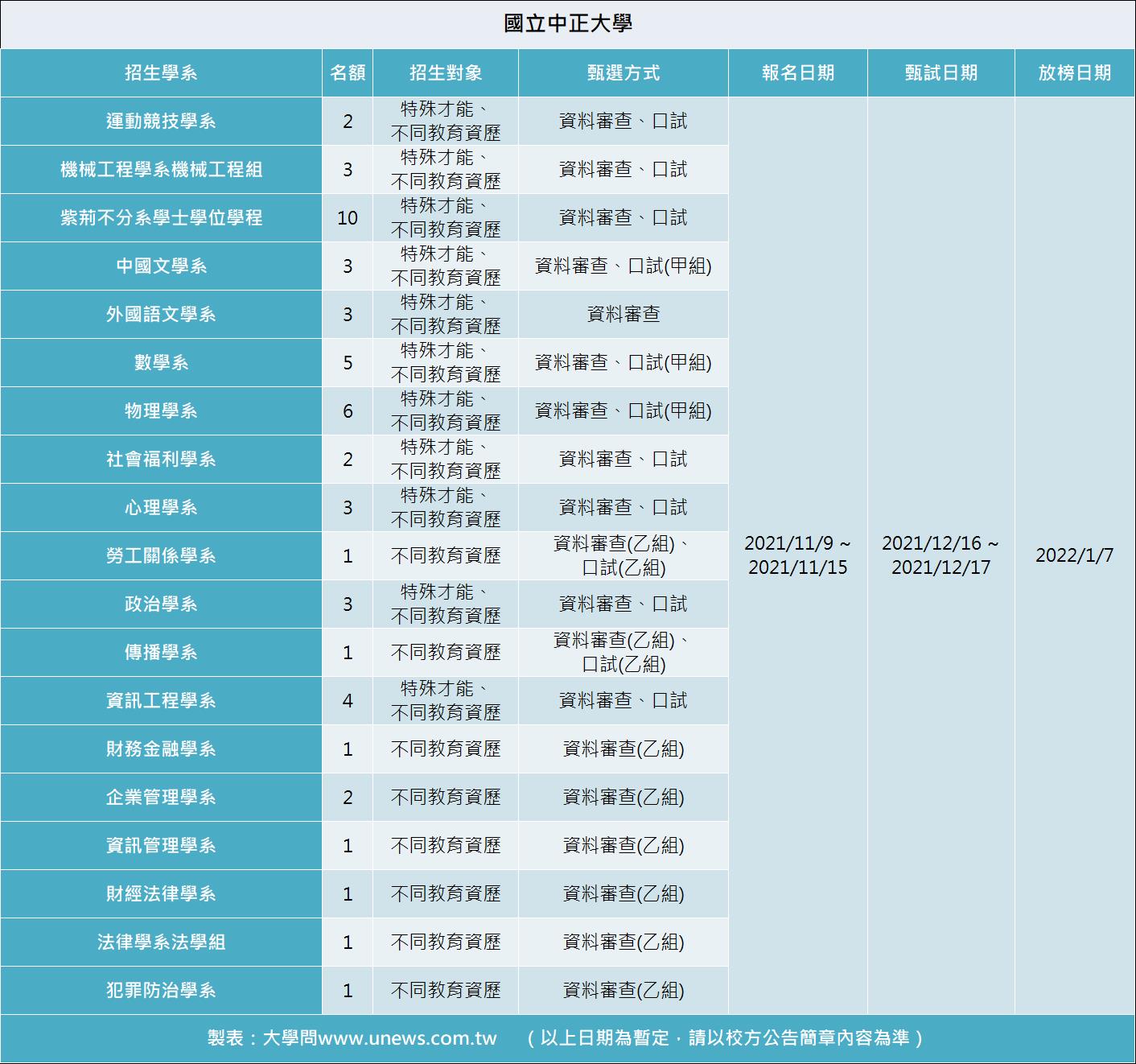Image resolution: width=1136 pixels, height=1064 pixels.
Task: Click 資料審查、口試(甲組) in 數學系 row
Action: point(624,363)
